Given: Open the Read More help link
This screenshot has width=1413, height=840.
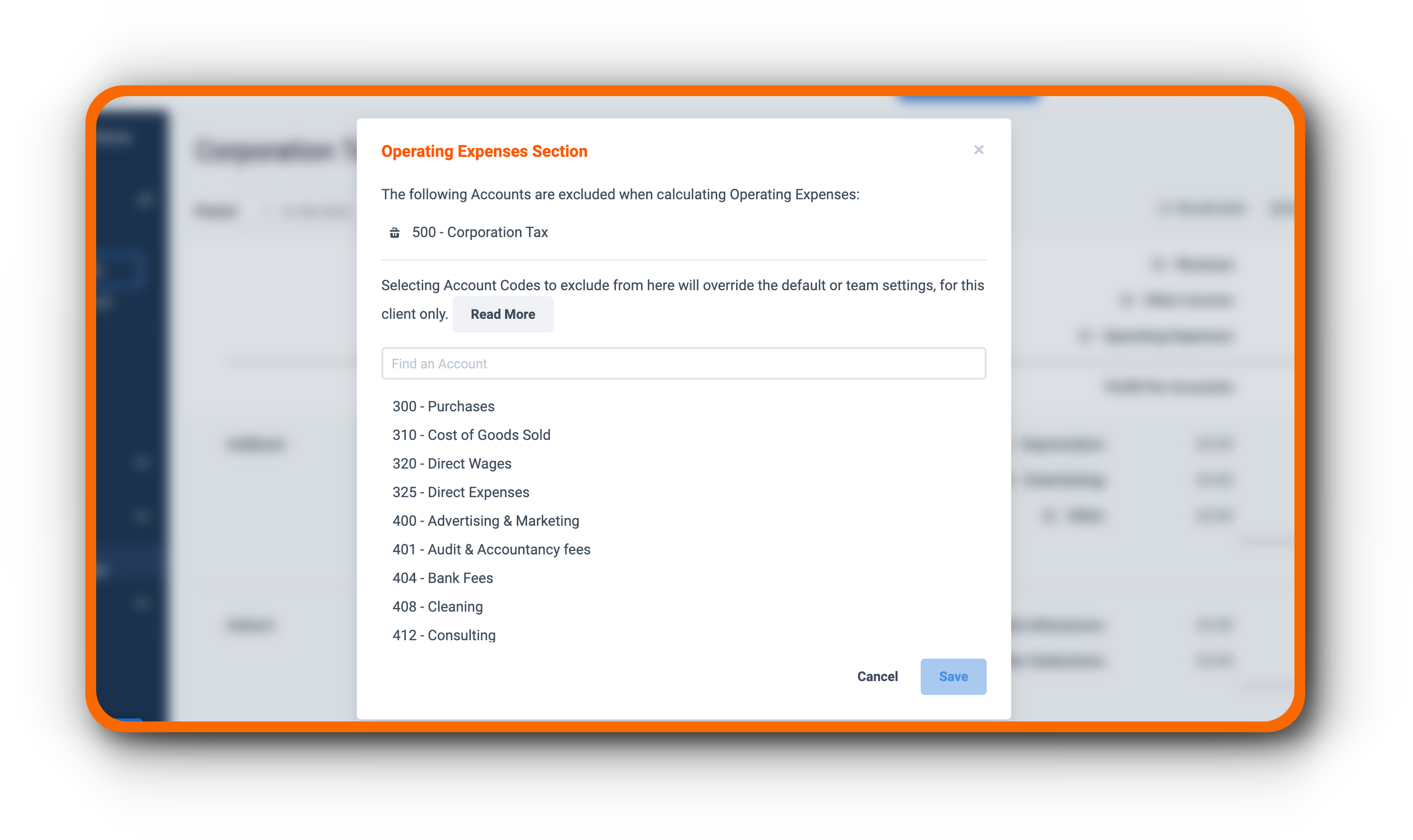Looking at the screenshot, I should click(503, 314).
